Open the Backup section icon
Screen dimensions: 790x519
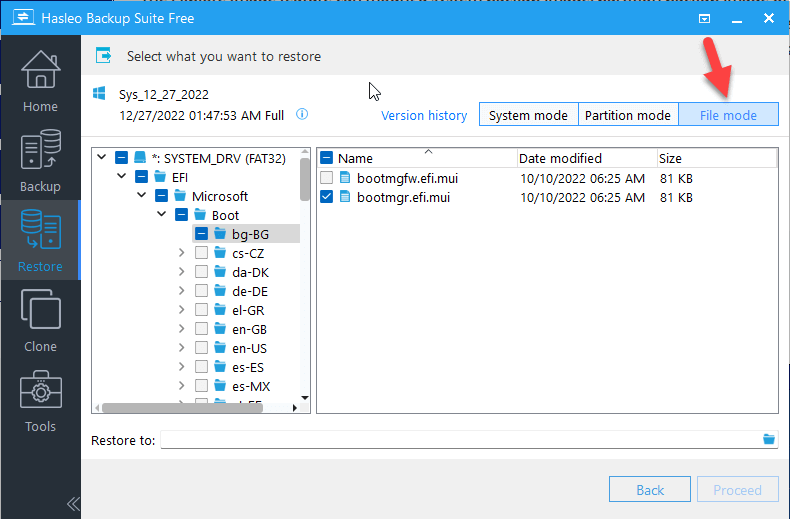tap(40, 160)
